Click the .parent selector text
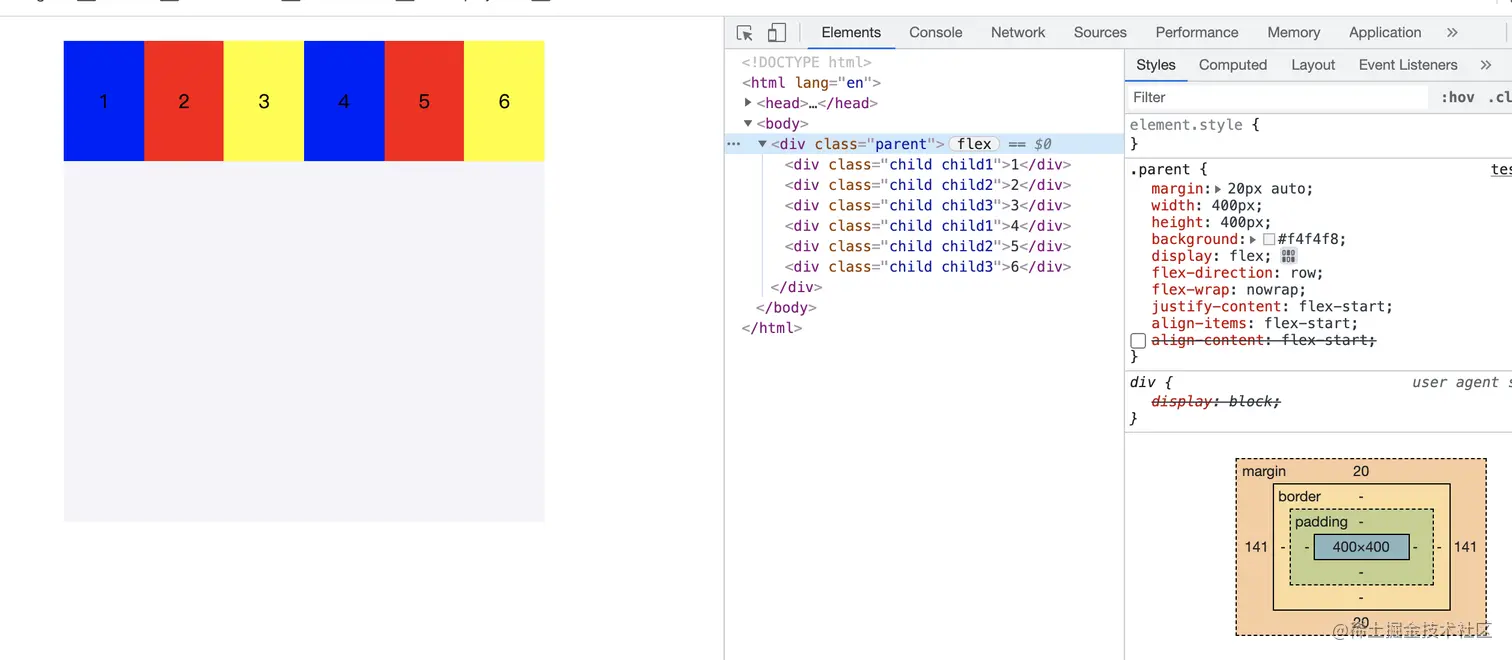Viewport: 1512px width, 660px height. point(1159,170)
